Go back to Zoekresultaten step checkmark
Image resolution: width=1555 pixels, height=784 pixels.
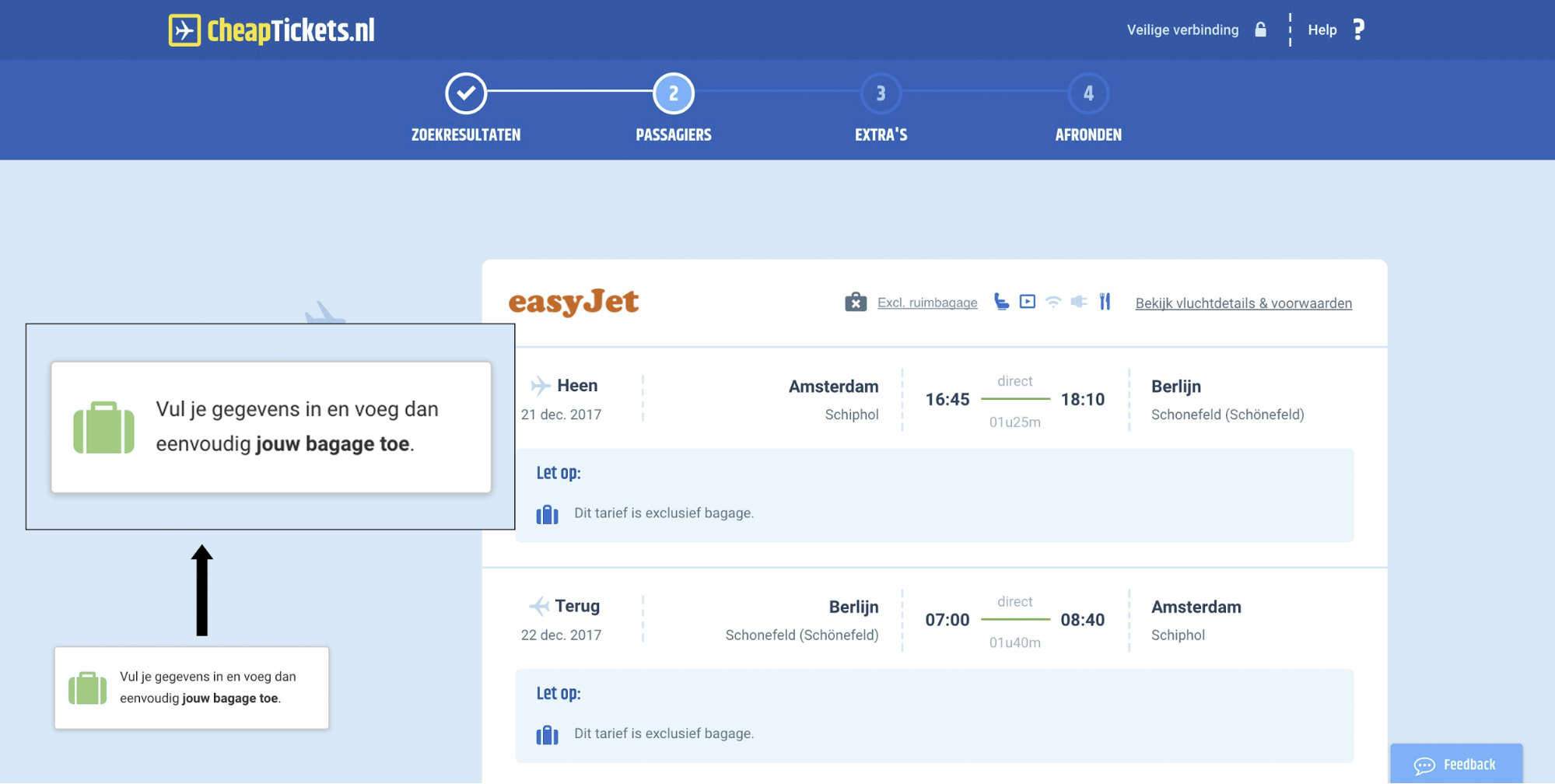(x=466, y=93)
